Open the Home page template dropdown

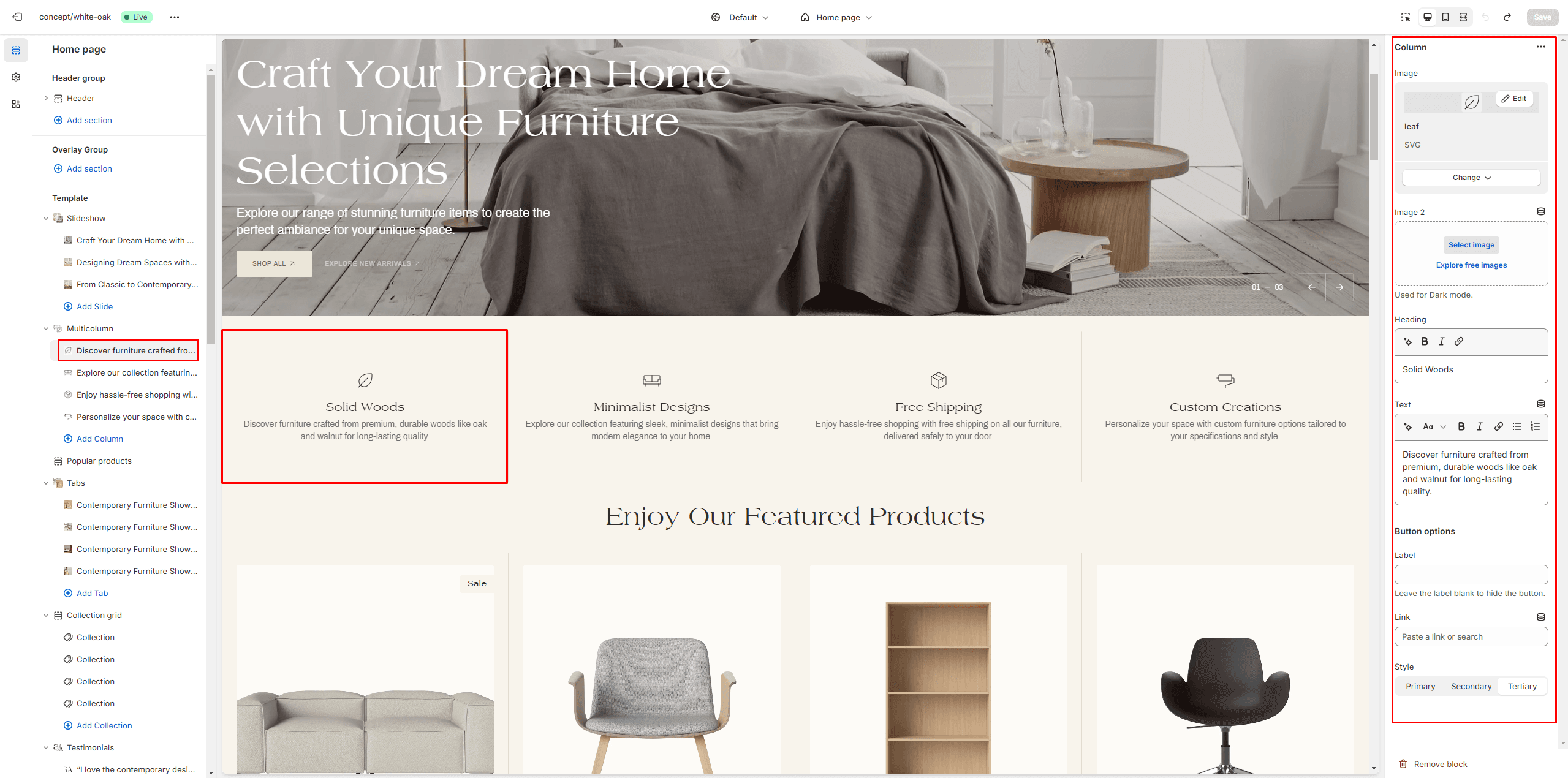coord(836,17)
